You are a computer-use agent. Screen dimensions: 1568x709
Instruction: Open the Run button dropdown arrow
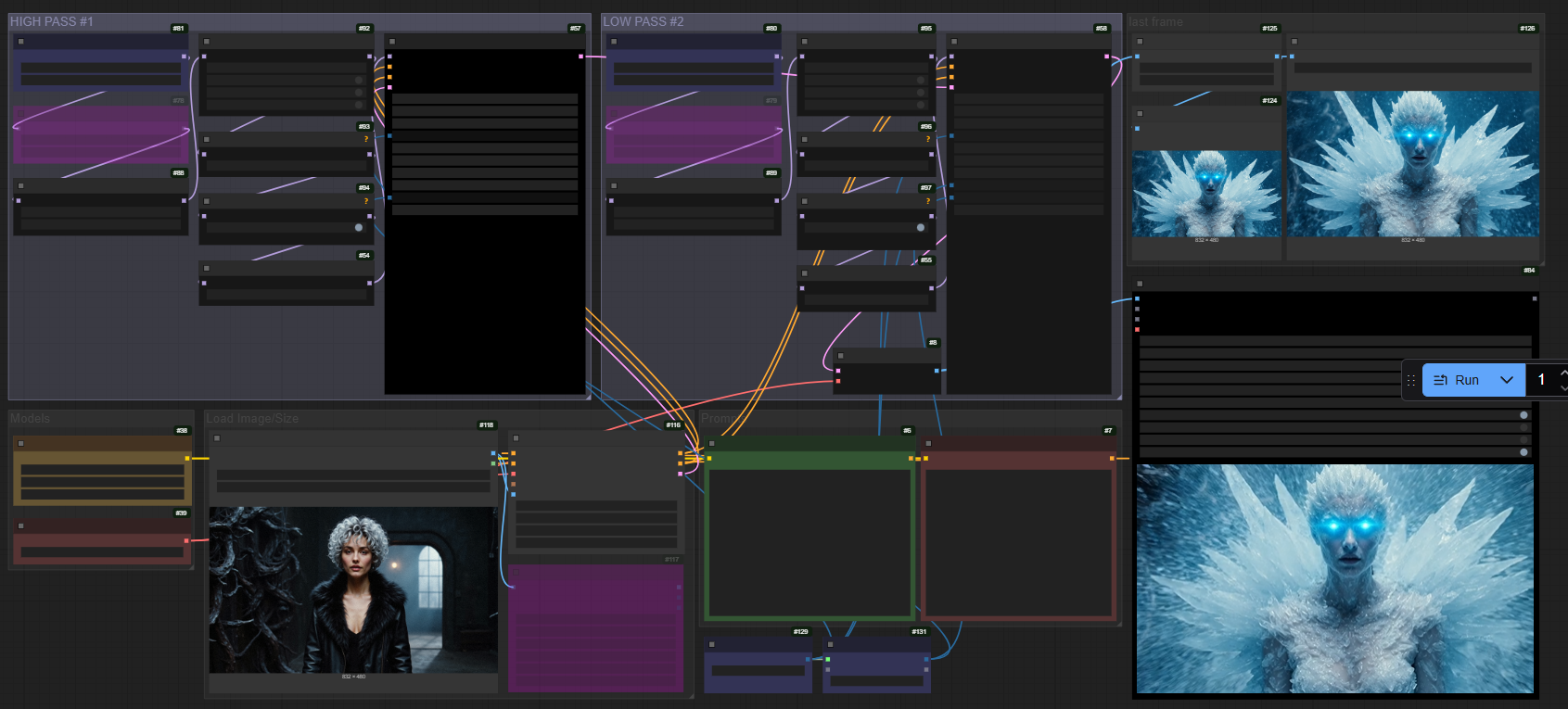pyautogui.click(x=1507, y=380)
